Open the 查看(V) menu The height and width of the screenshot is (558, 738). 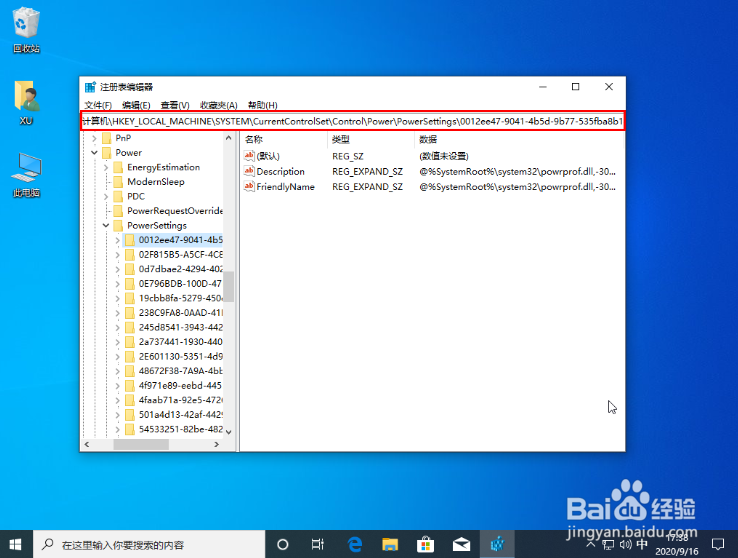tap(175, 105)
